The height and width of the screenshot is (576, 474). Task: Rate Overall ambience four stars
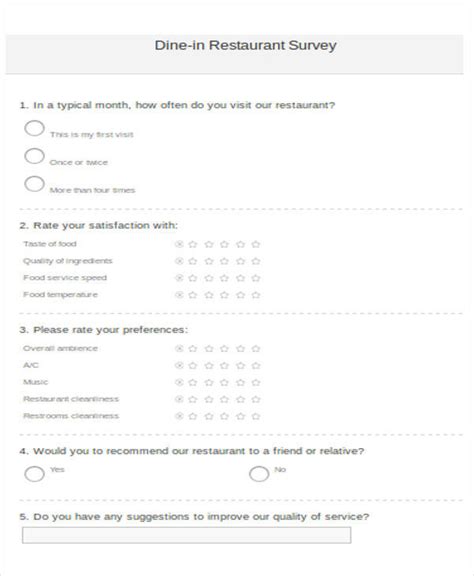click(x=241, y=349)
